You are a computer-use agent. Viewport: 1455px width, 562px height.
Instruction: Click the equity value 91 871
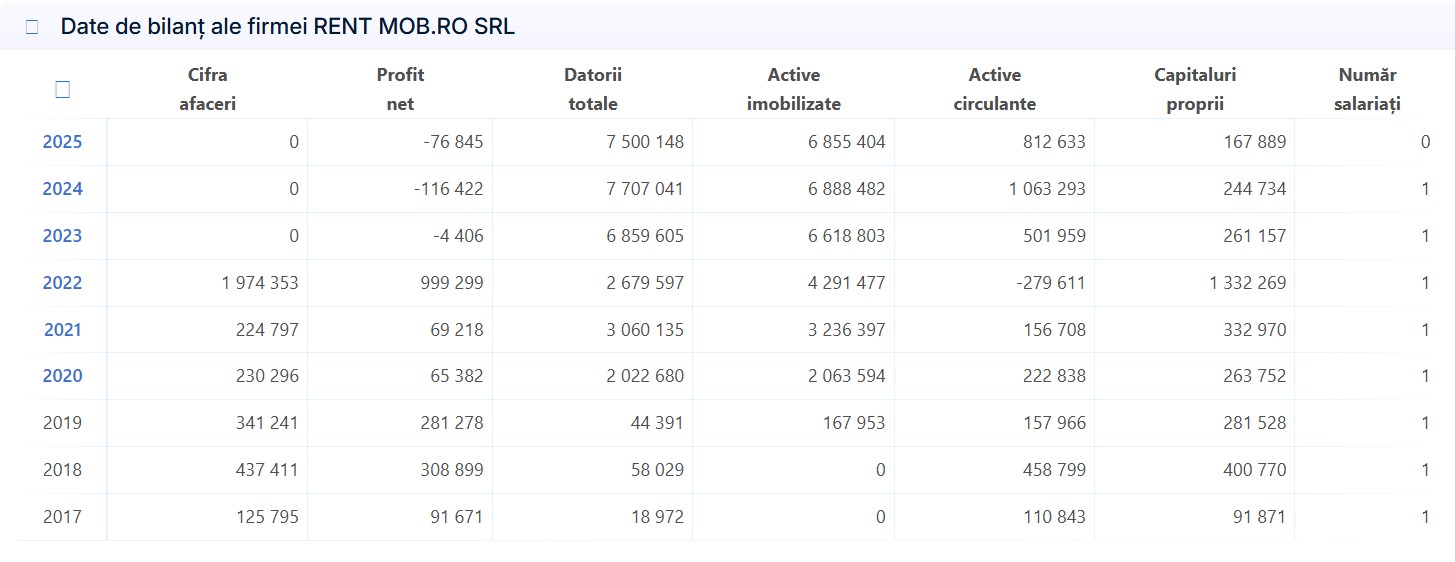(x=1260, y=517)
